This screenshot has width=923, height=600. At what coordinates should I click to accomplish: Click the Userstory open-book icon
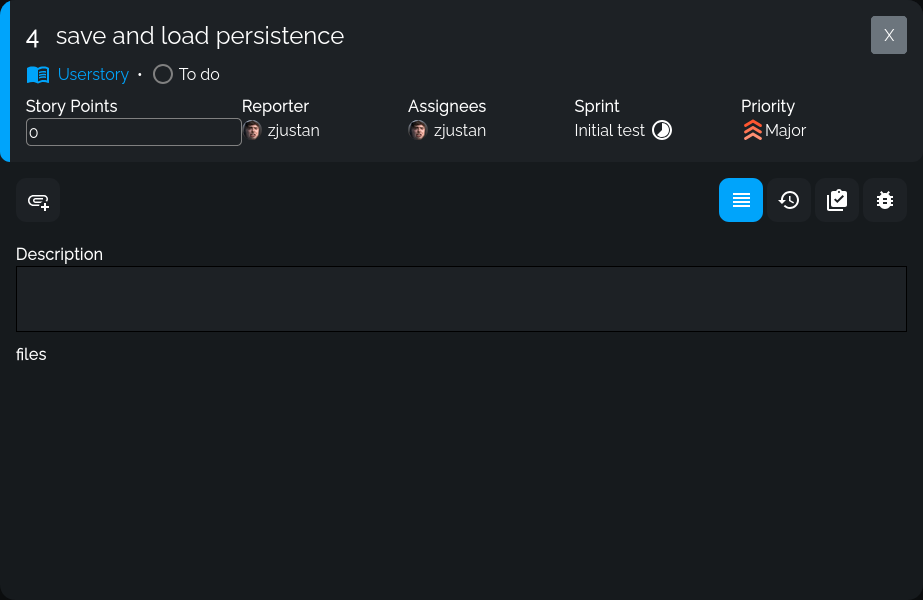(x=38, y=75)
